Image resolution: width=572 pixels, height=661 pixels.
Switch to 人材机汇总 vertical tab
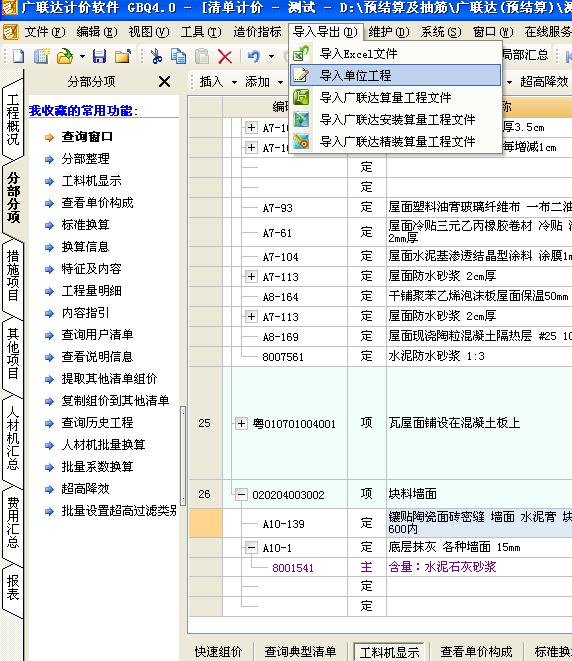coord(13,438)
